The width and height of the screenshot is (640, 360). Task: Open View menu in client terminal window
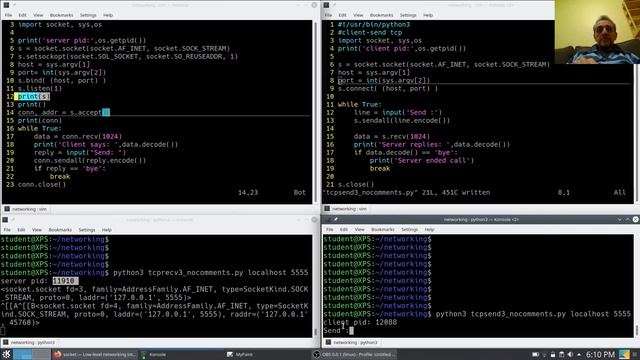click(x=360, y=229)
